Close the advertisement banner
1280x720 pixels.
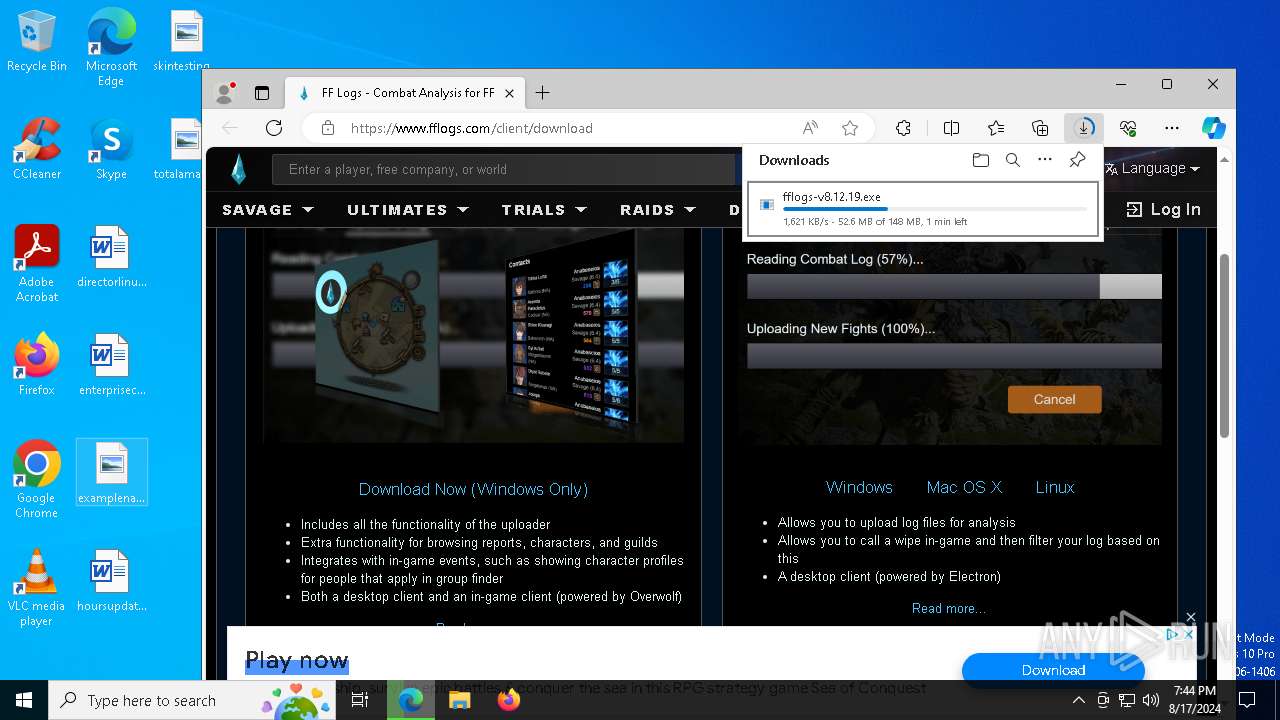[x=1190, y=617]
